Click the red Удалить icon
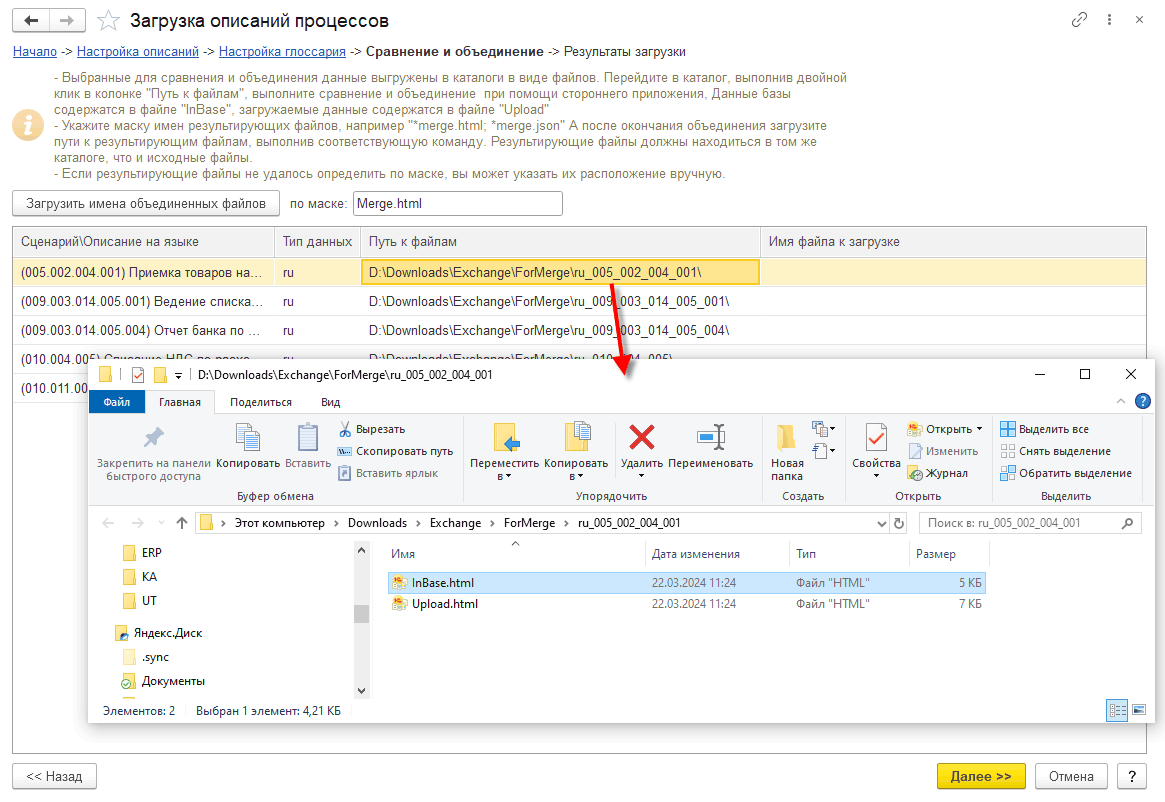The width and height of the screenshot is (1165, 802). 642,438
